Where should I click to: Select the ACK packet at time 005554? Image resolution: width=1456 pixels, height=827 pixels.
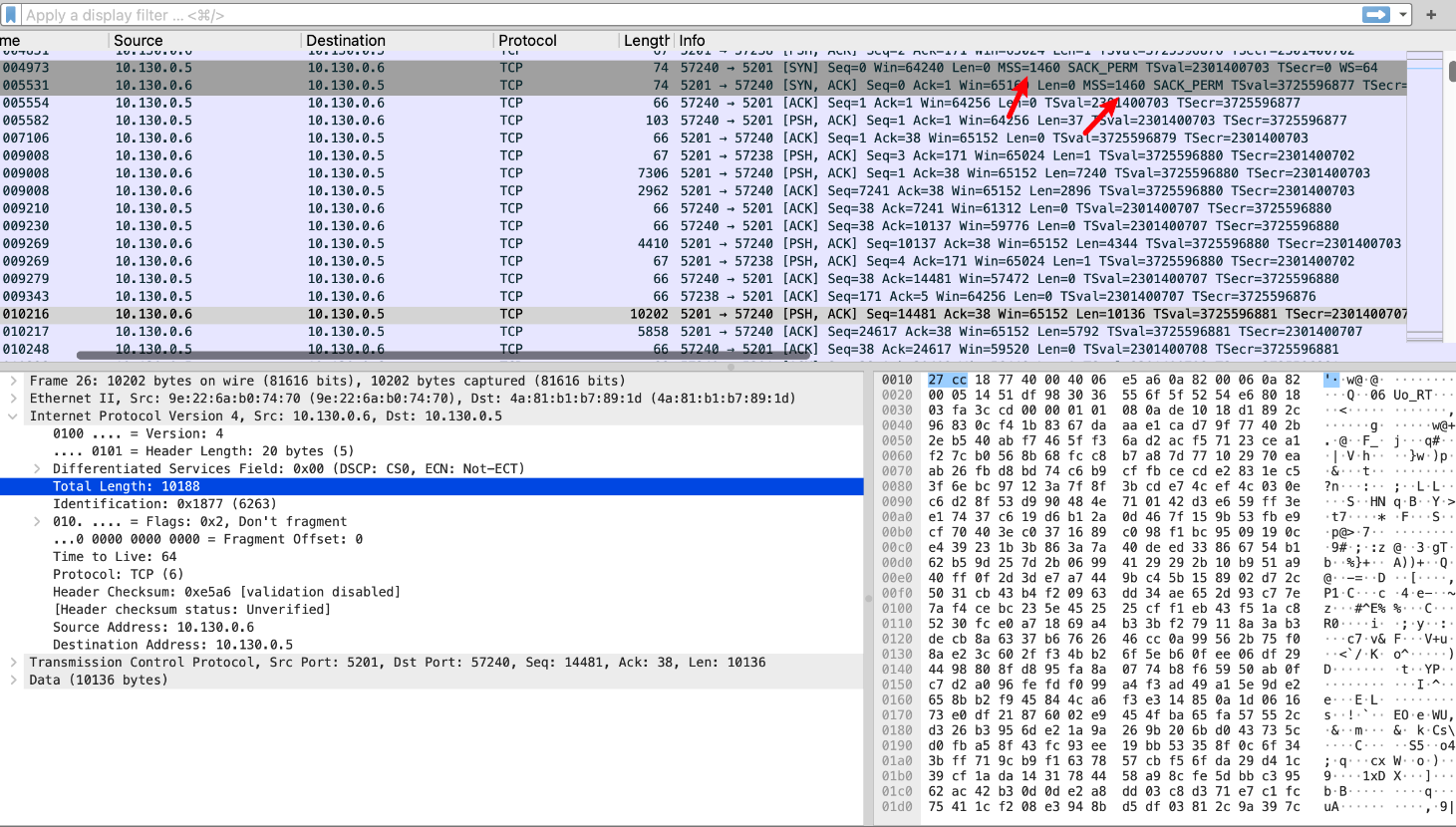[704, 103]
